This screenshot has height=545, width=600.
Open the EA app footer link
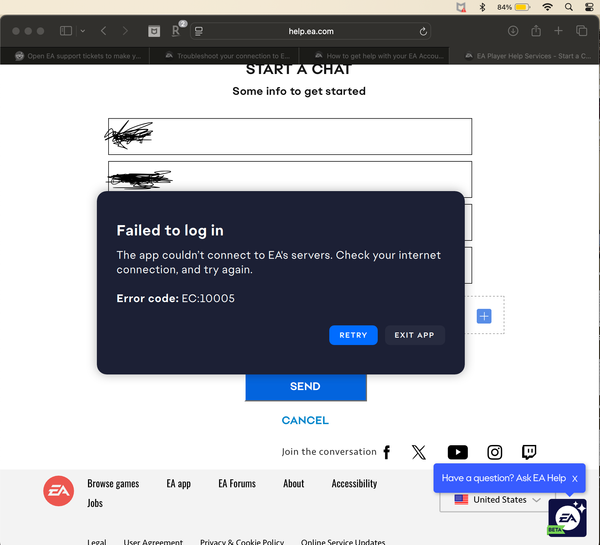click(x=178, y=484)
